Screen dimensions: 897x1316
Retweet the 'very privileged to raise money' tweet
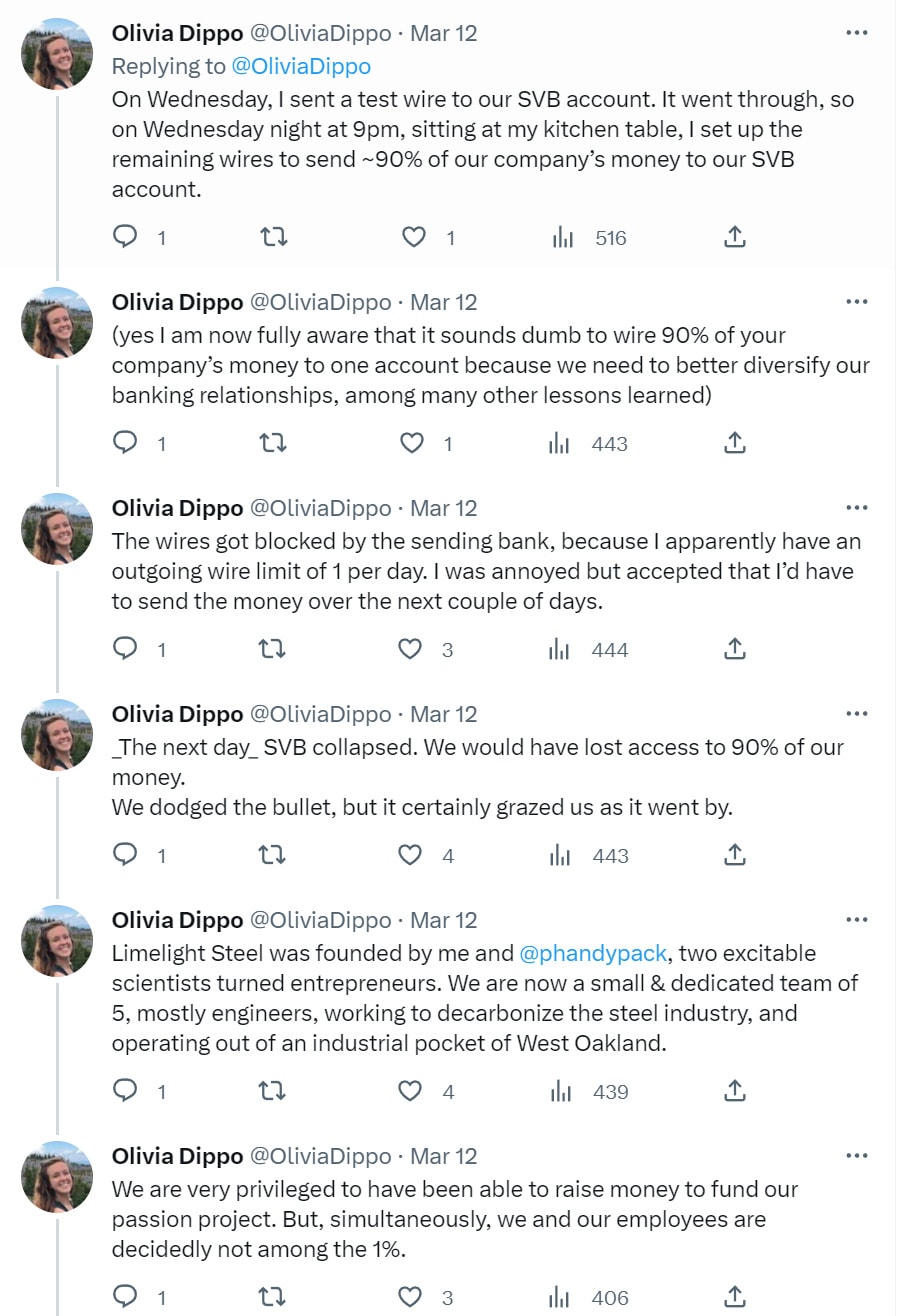click(x=273, y=1297)
